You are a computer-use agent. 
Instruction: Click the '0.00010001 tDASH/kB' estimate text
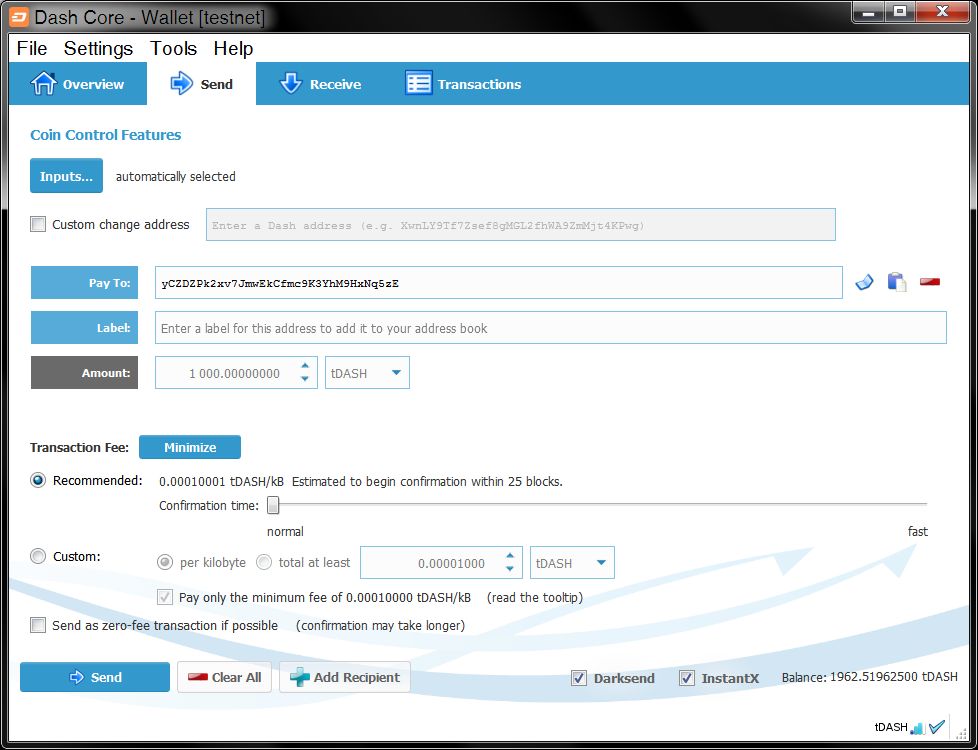(x=221, y=482)
